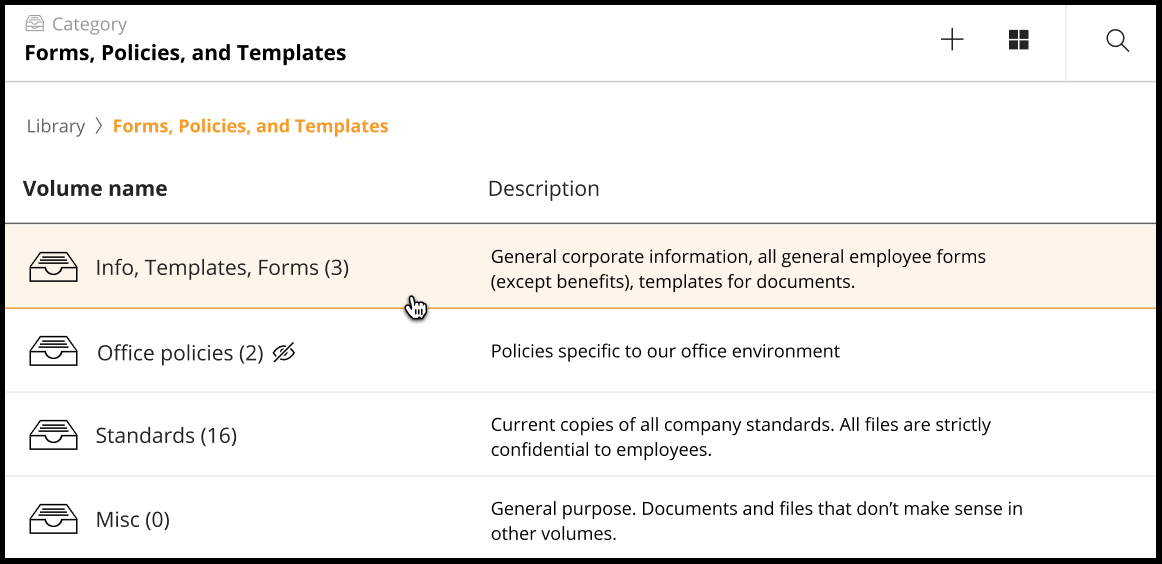Click tray icon beside Office policies

pyautogui.click(x=53, y=352)
